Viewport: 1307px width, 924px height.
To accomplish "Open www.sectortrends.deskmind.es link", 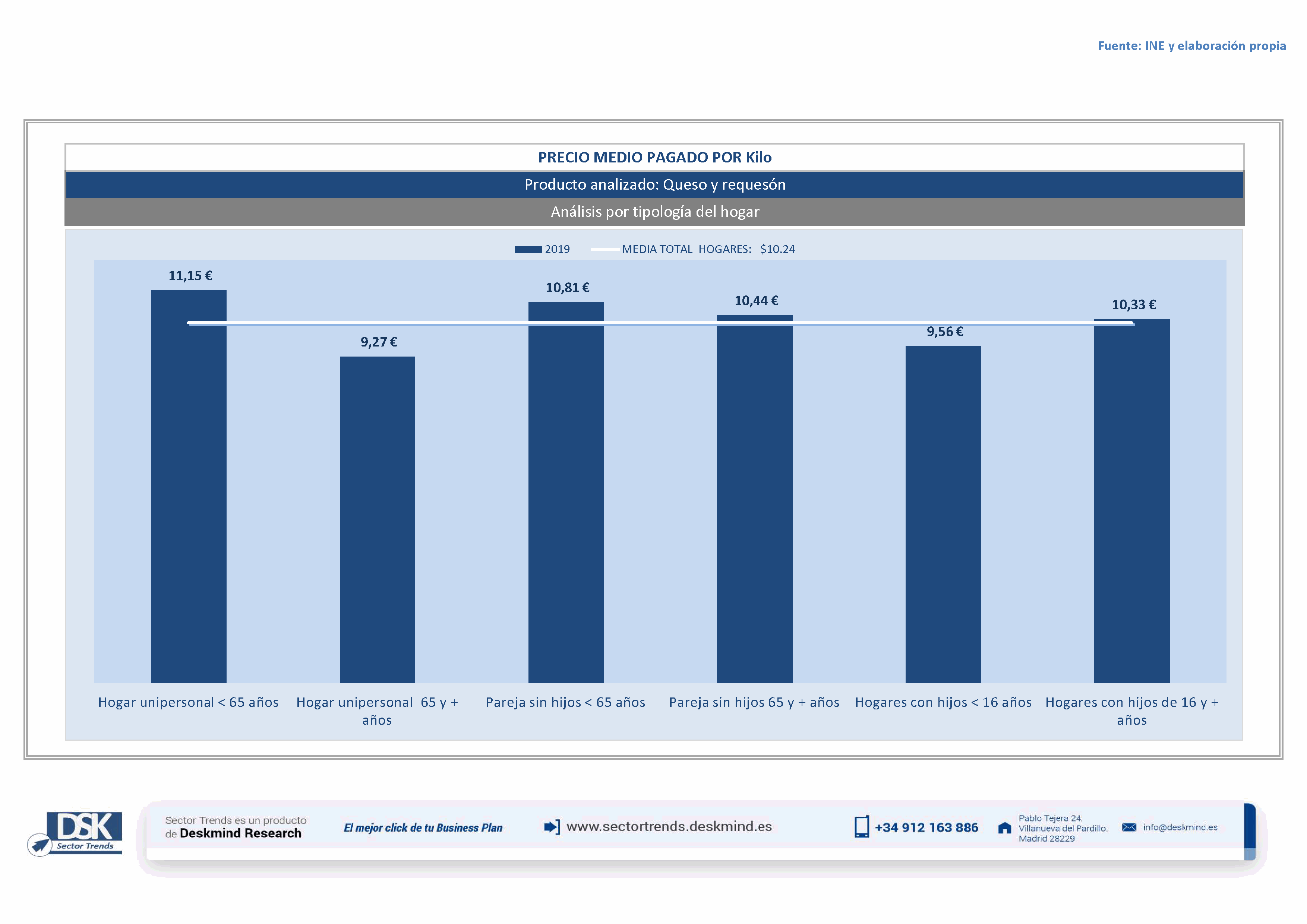I will [x=669, y=827].
